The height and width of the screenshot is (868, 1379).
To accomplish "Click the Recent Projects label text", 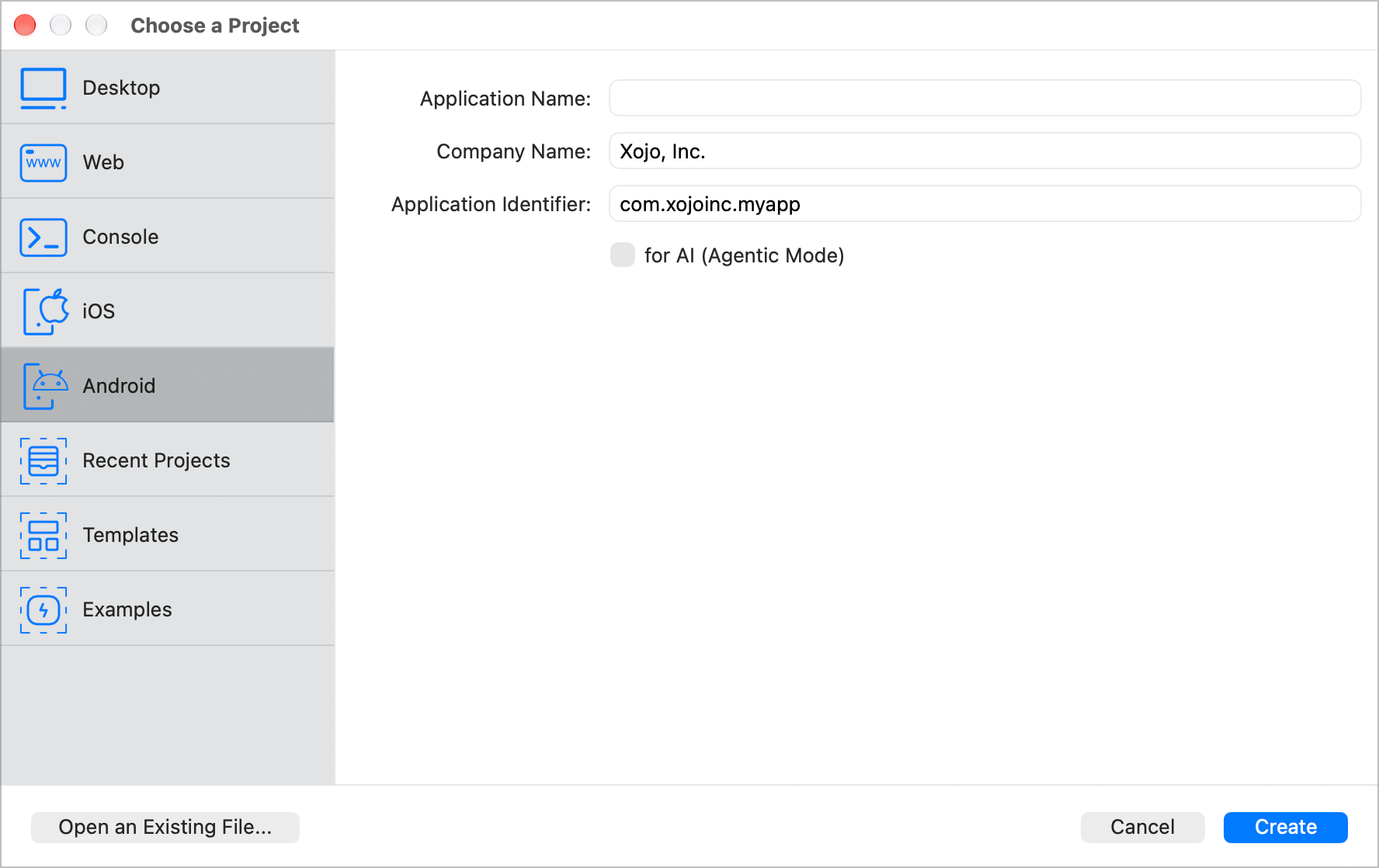I will coord(156,460).
